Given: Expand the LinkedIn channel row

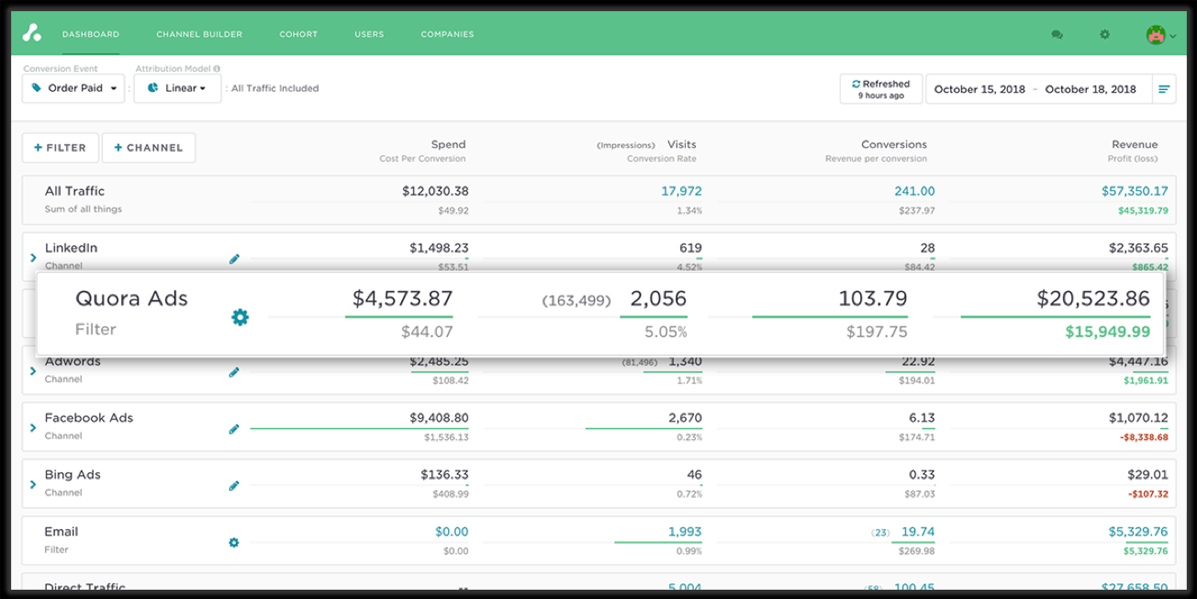Looking at the screenshot, I should tap(33, 258).
